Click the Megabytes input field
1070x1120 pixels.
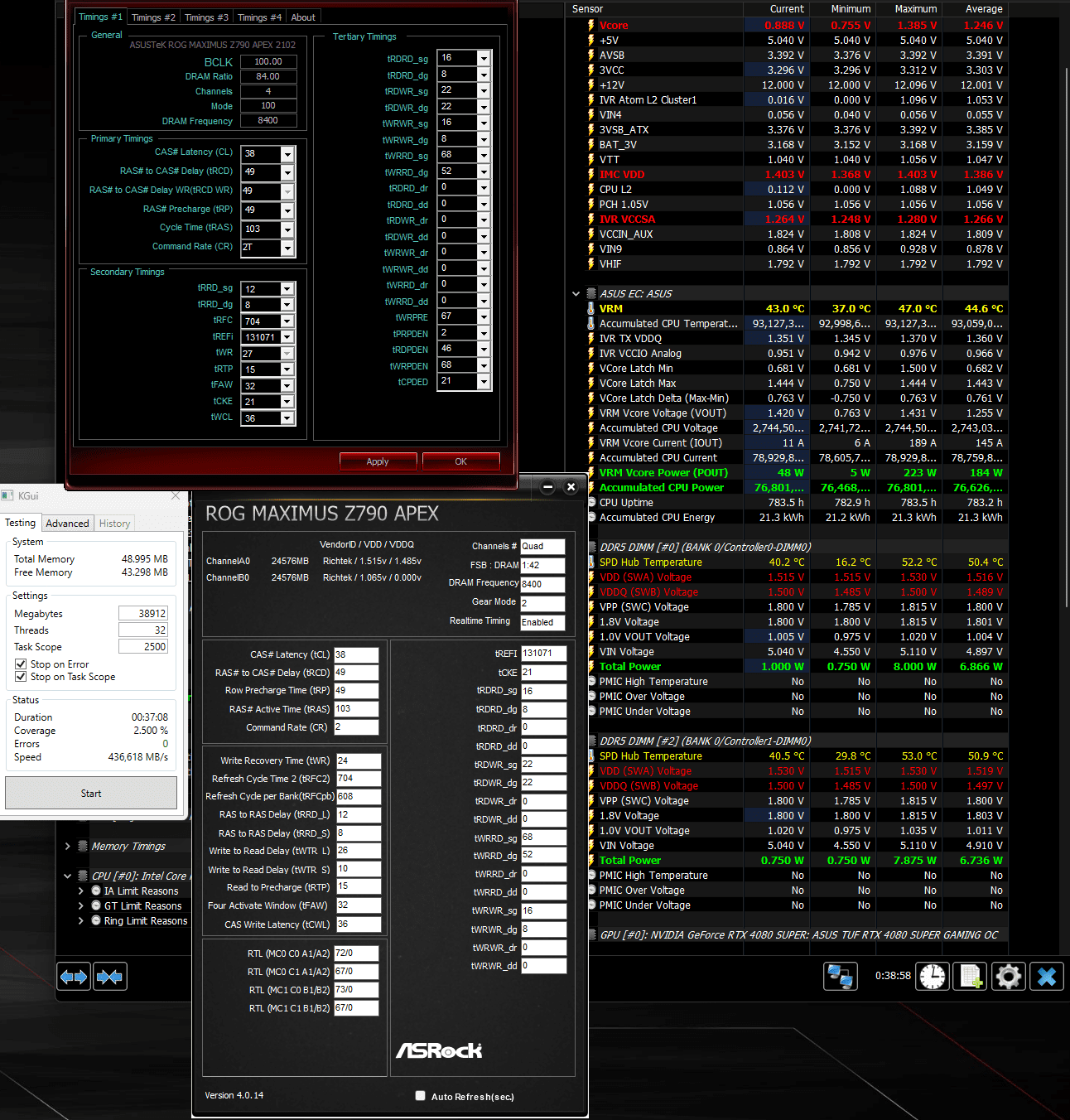tap(143, 613)
